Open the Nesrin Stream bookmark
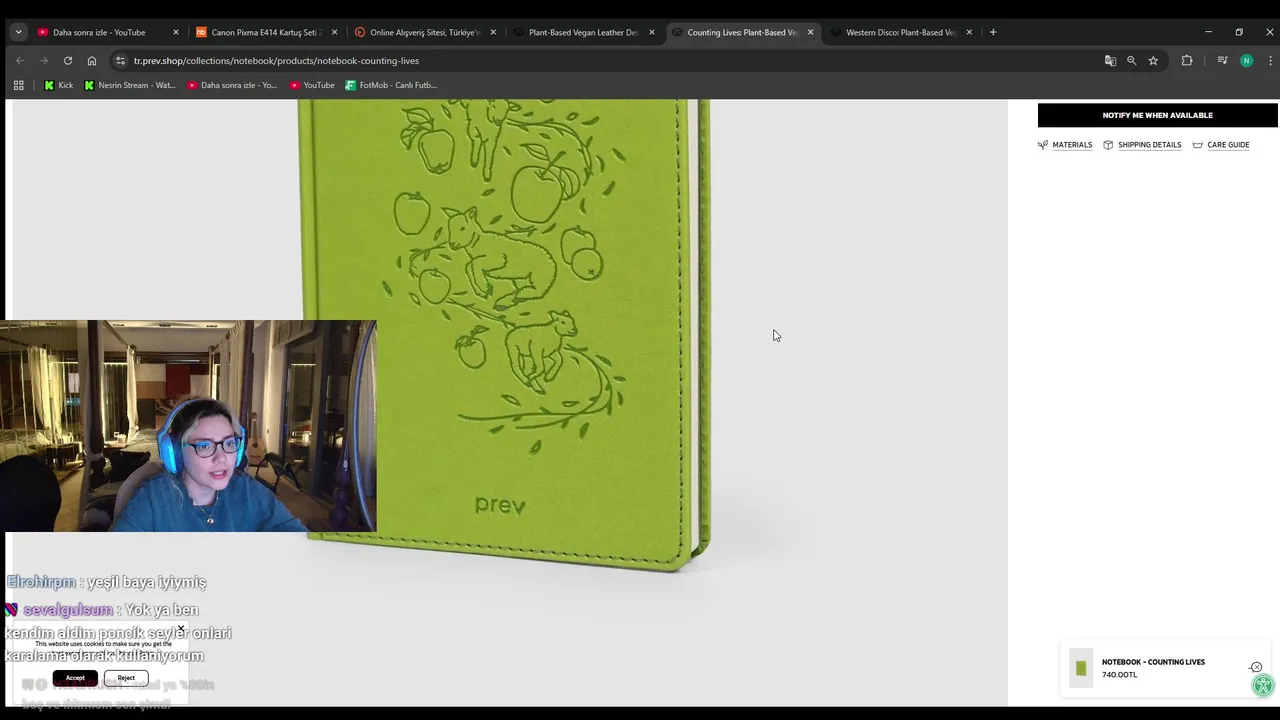Viewport: 1280px width, 720px height. click(x=130, y=85)
